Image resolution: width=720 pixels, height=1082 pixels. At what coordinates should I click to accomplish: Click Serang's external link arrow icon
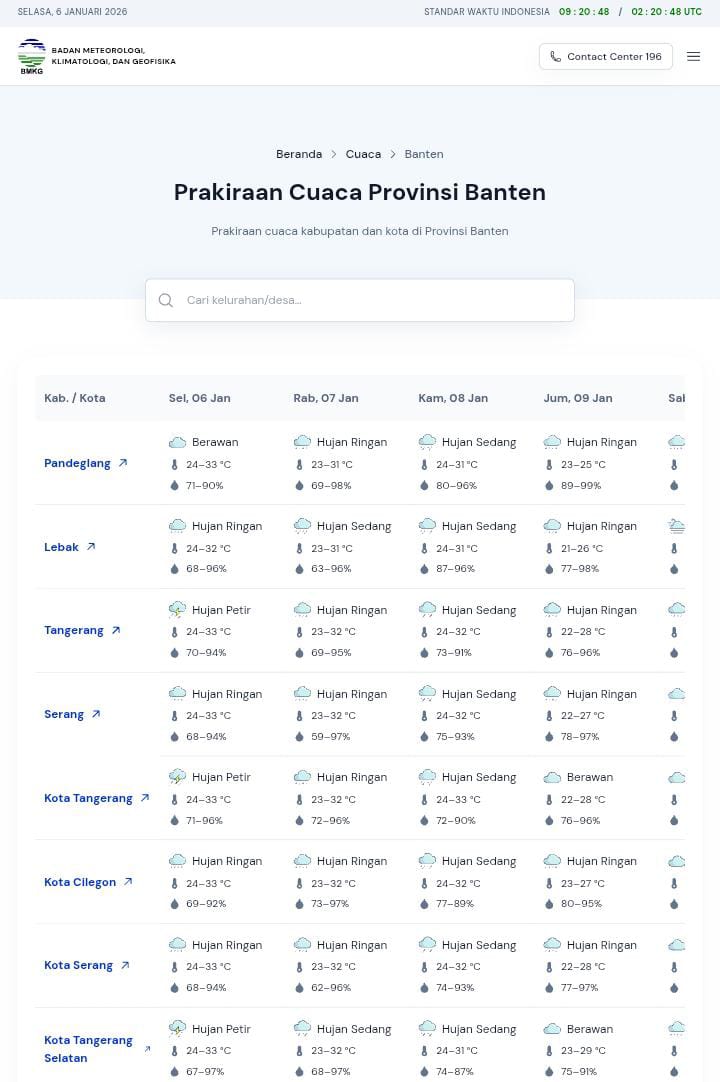point(96,714)
